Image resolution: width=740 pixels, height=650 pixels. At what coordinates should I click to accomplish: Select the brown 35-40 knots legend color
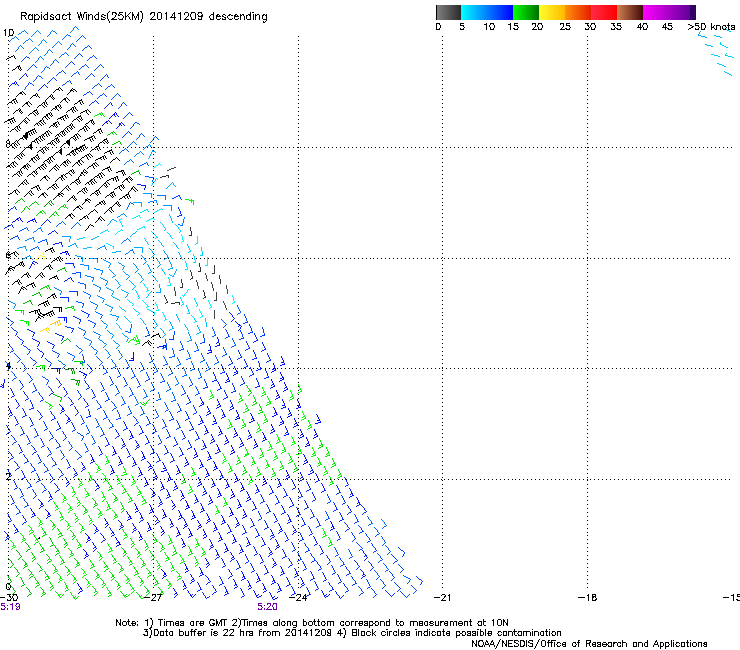630,12
